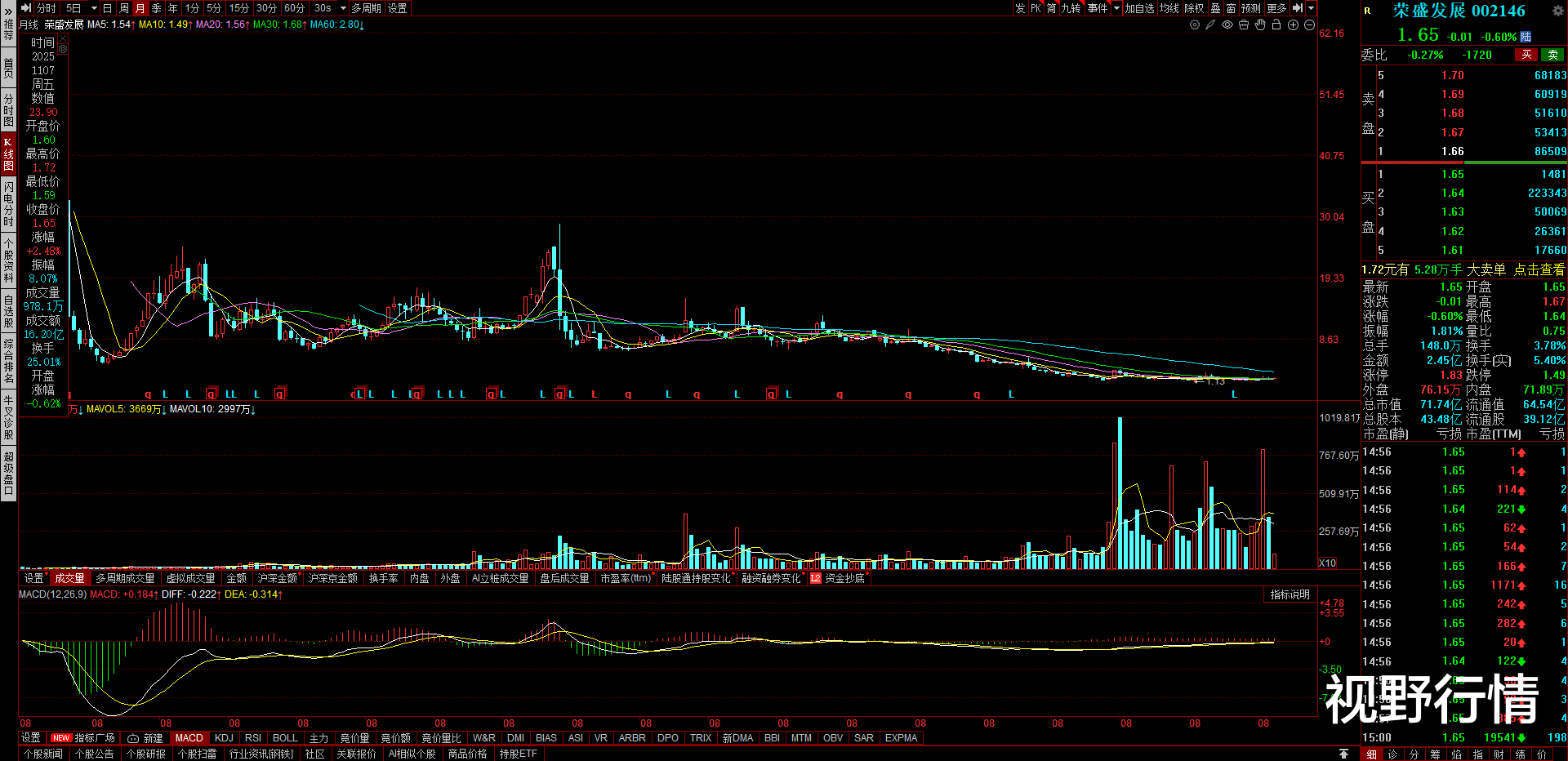This screenshot has height=761, width=1568.
Task: Click the collapse arrow icon before 分时
Action: coord(25,8)
